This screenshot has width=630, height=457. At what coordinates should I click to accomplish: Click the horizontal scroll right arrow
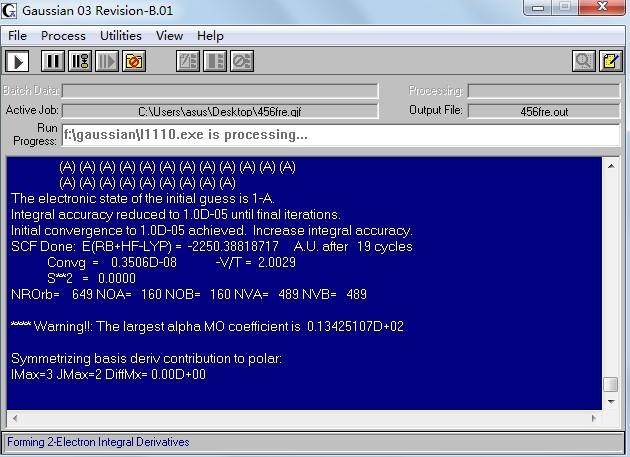pyautogui.click(x=594, y=418)
